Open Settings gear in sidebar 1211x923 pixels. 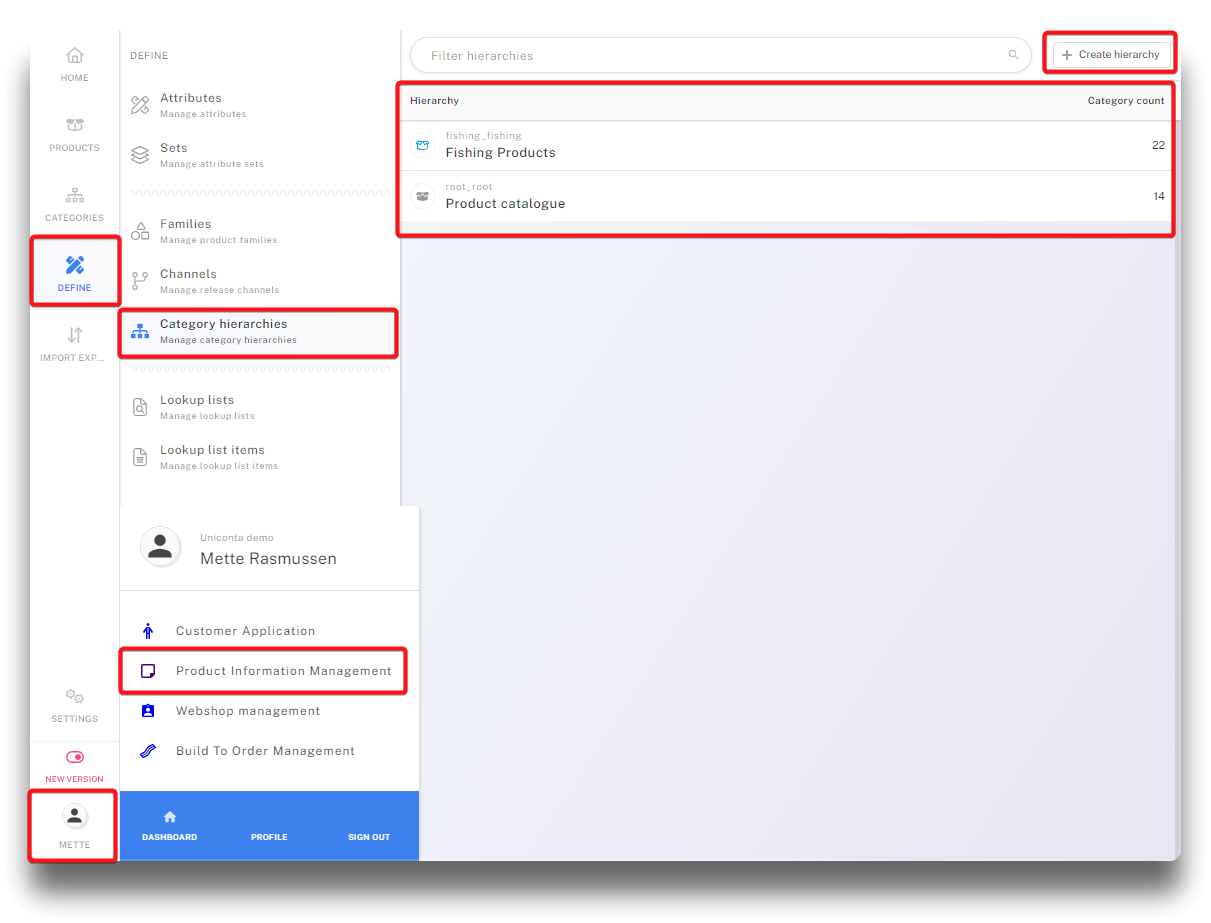tap(75, 703)
